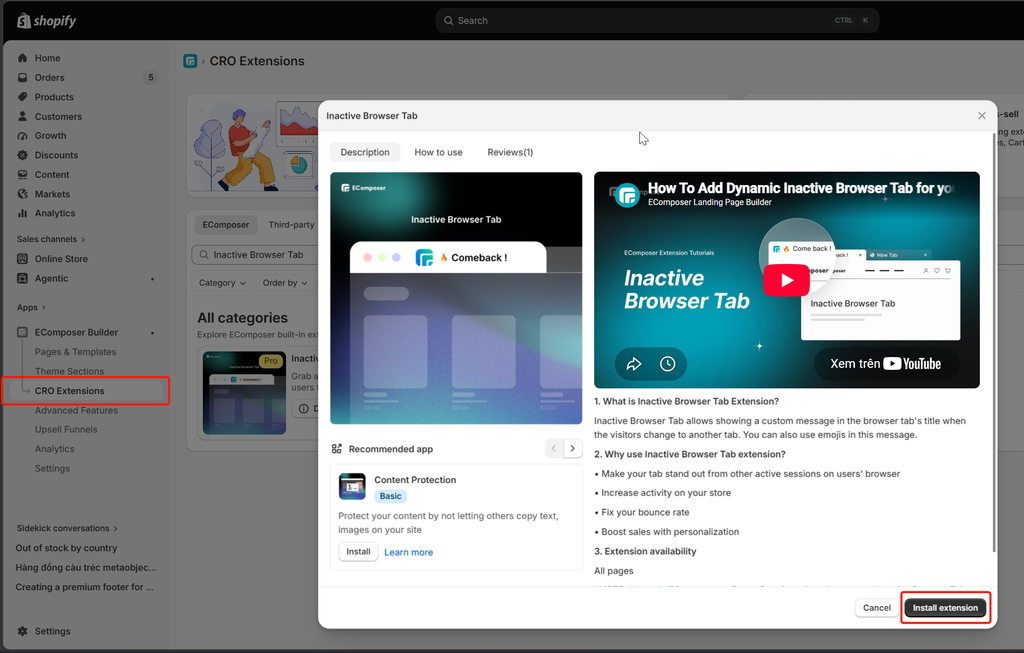Click the video share icon
This screenshot has height=653, width=1024.
[x=633, y=364]
